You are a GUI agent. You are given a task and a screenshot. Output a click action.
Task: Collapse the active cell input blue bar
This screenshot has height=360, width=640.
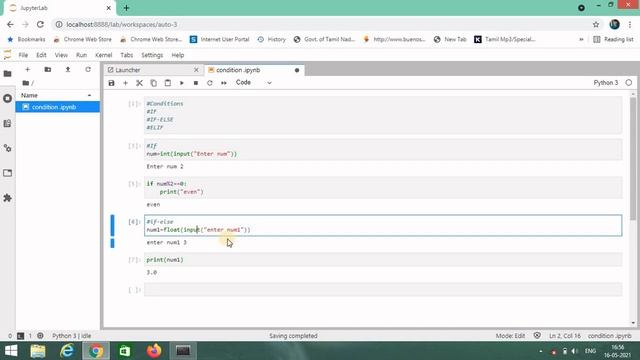[x=113, y=225]
